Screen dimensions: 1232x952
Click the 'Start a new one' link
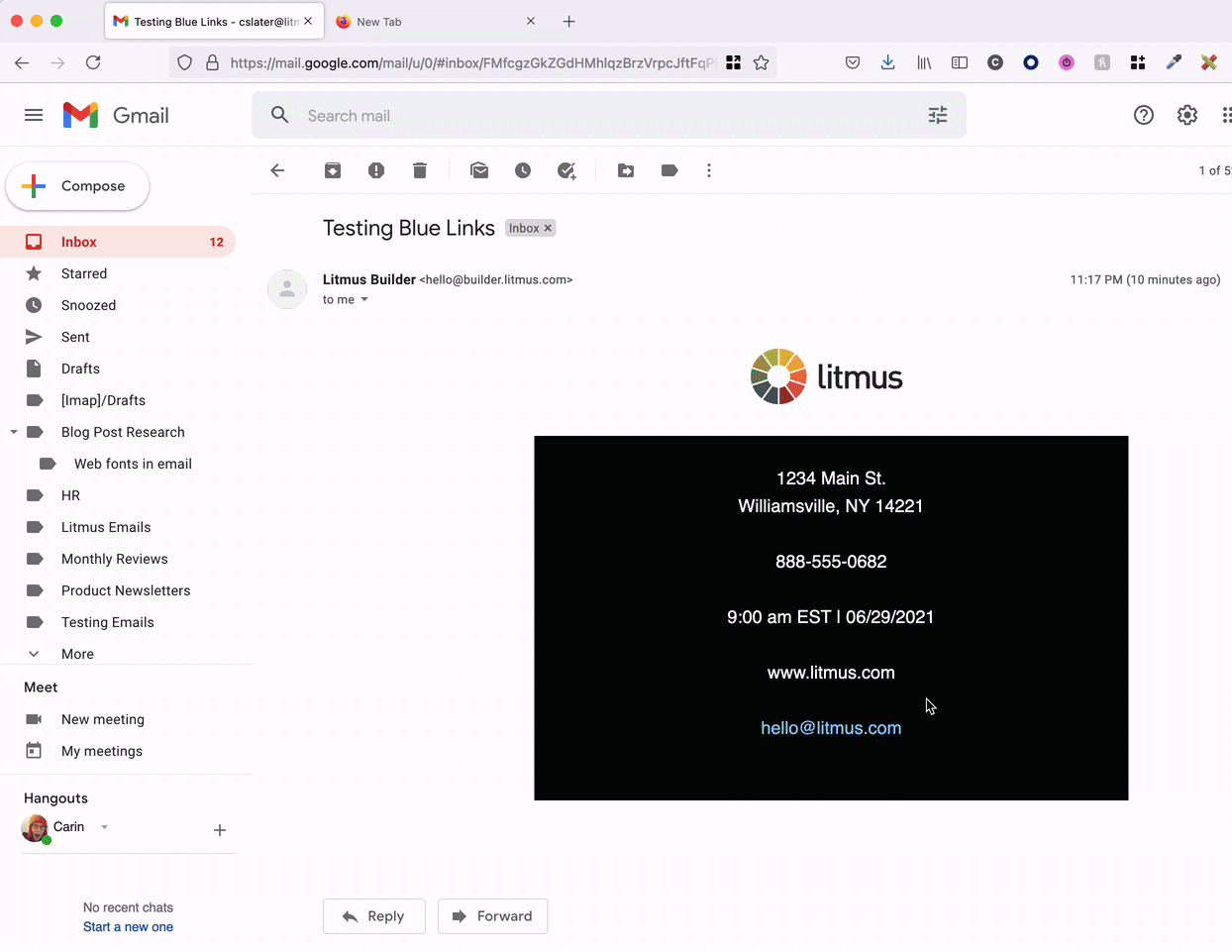pyautogui.click(x=128, y=927)
